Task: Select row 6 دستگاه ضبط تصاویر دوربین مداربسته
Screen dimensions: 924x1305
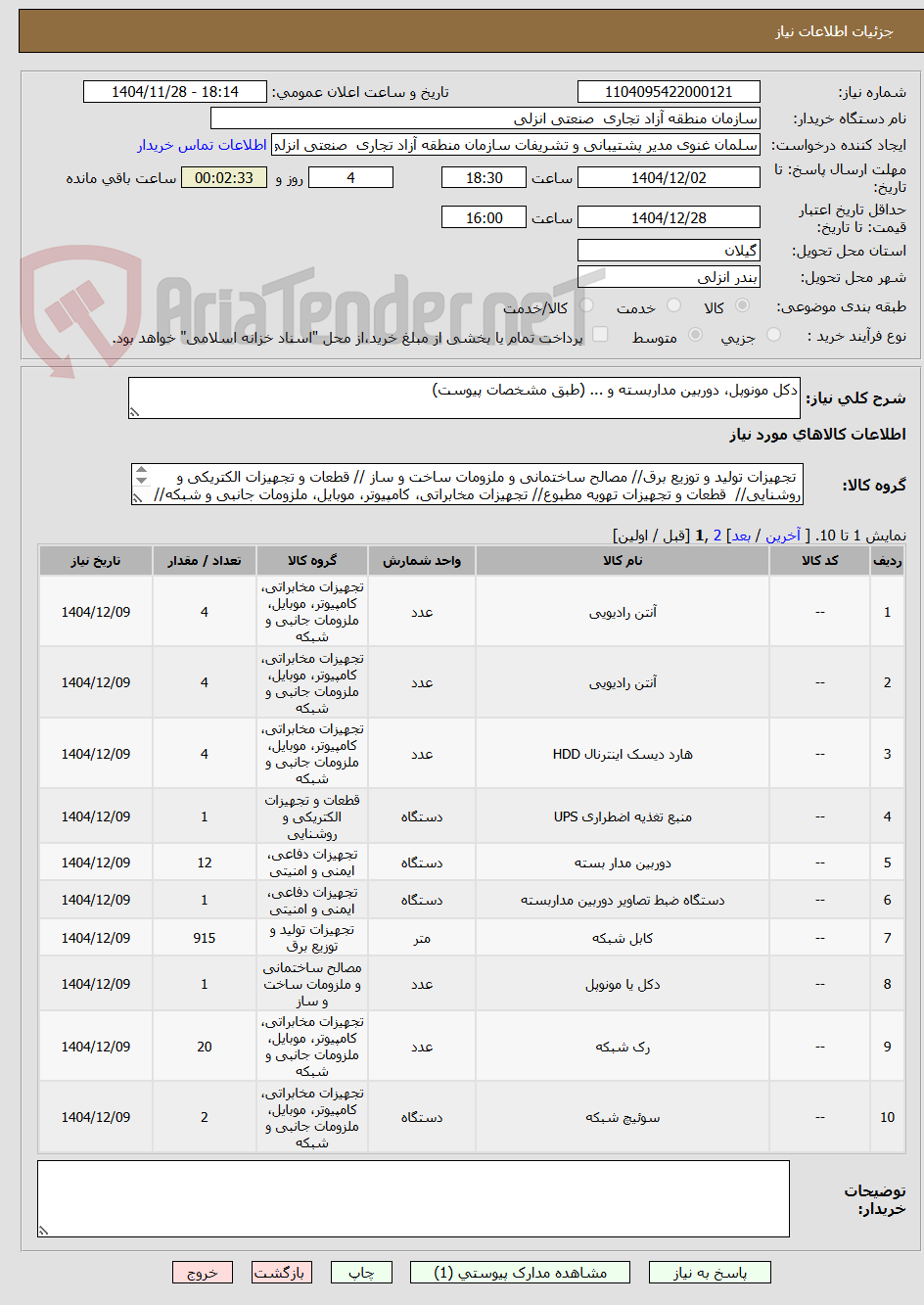Action: tap(623, 900)
